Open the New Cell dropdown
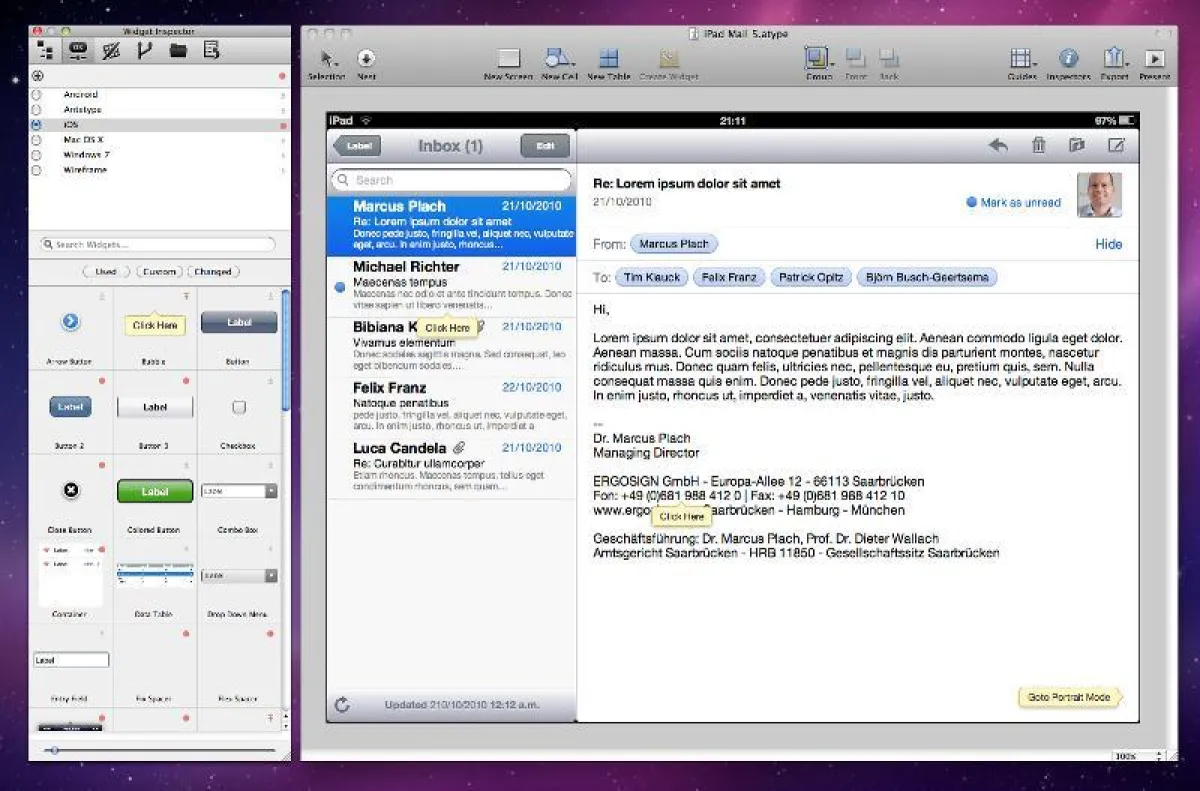The image size is (1200, 791). tap(559, 59)
